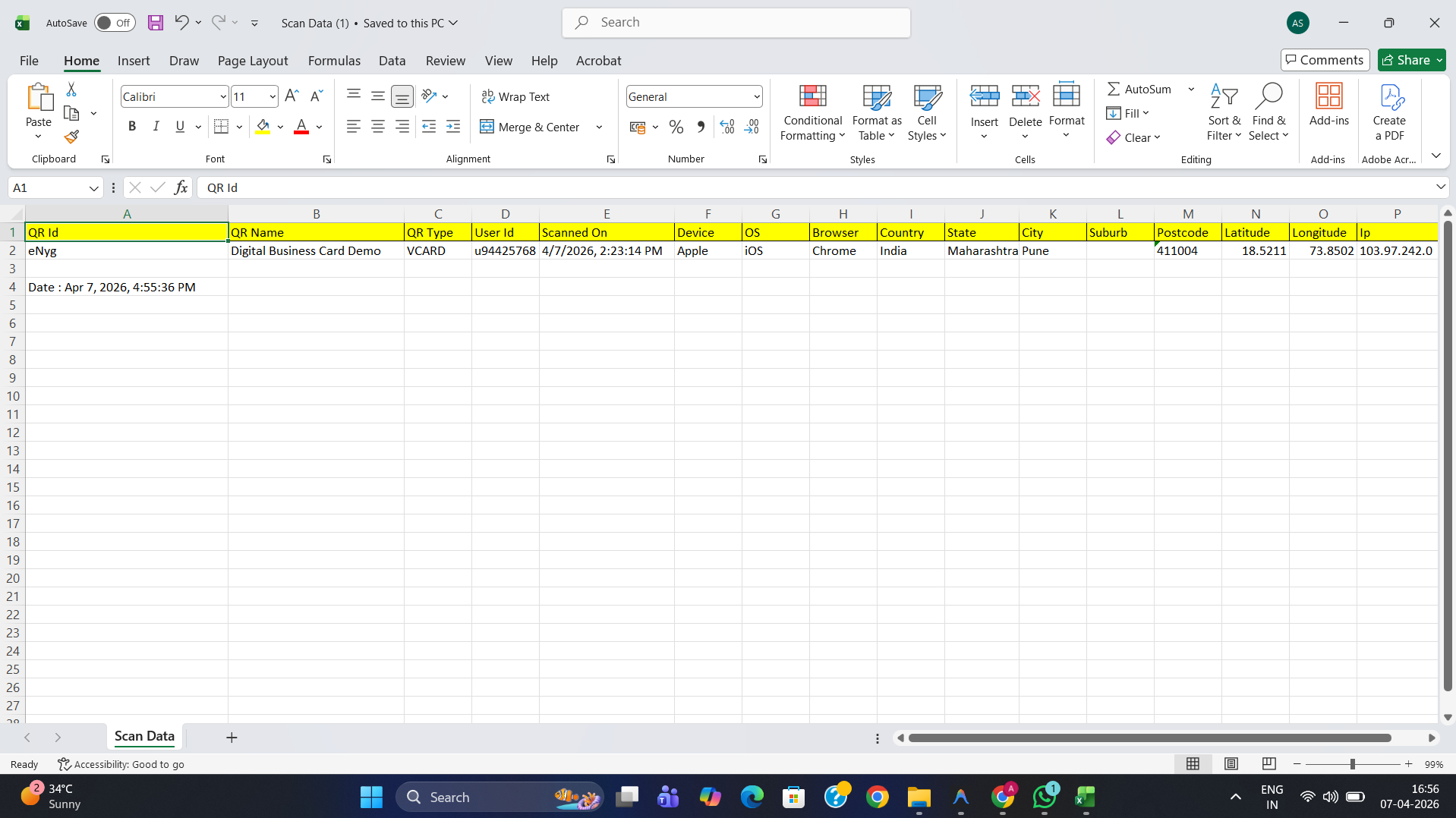This screenshot has height=818, width=1456.
Task: Click the Format Painter icon
Action: [71, 137]
